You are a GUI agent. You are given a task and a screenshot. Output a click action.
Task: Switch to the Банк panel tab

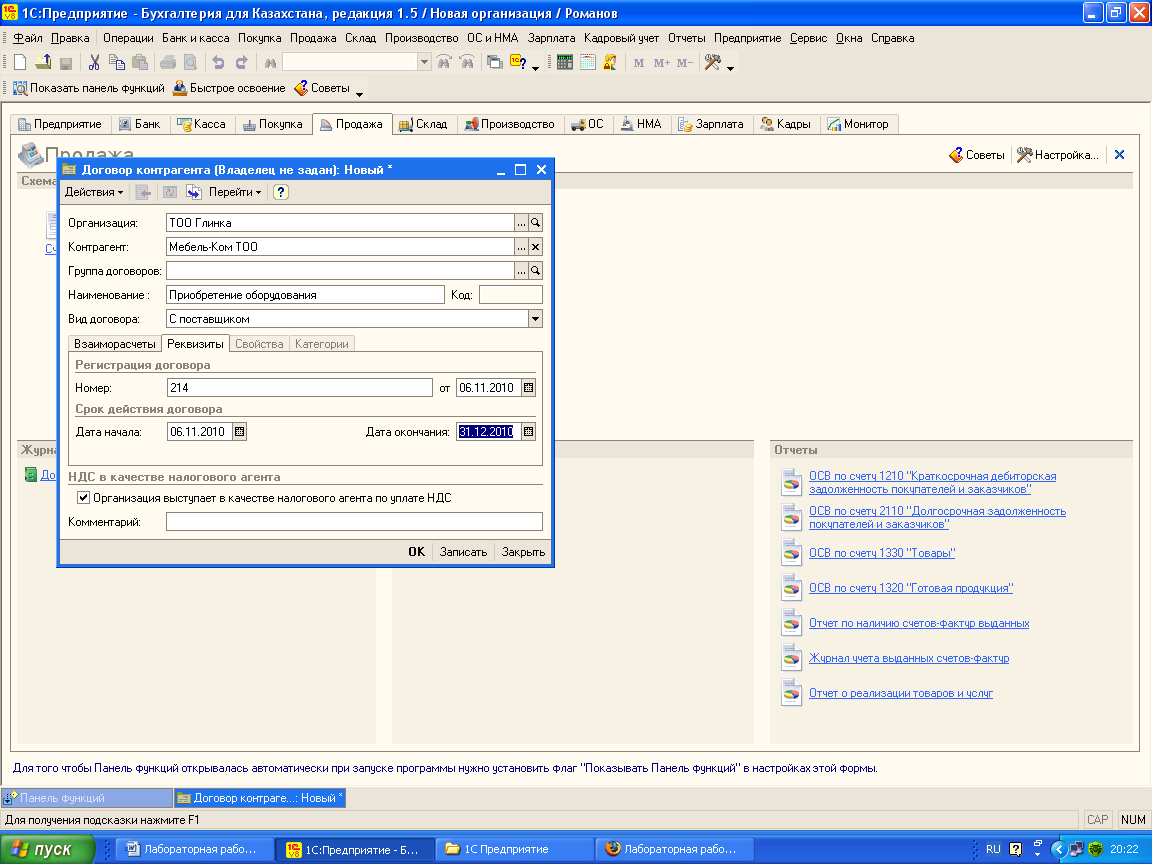click(140, 124)
